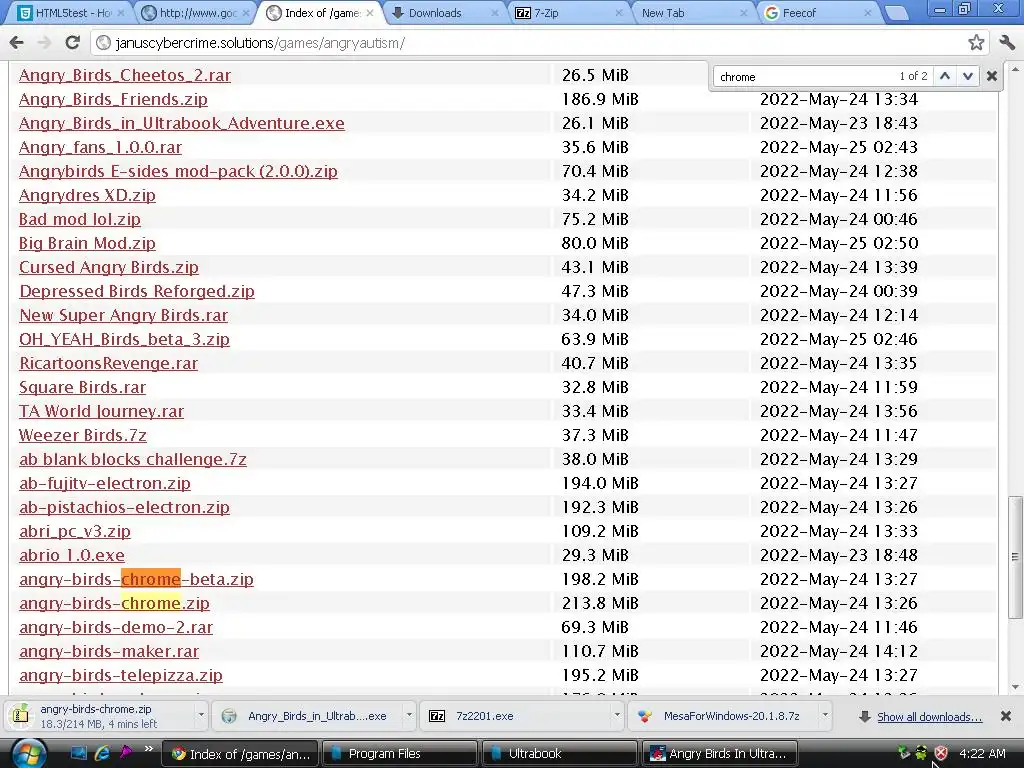Image resolution: width=1024 pixels, height=768 pixels.
Task: Download angry-birds-telepizza.zip
Action: [121, 676]
